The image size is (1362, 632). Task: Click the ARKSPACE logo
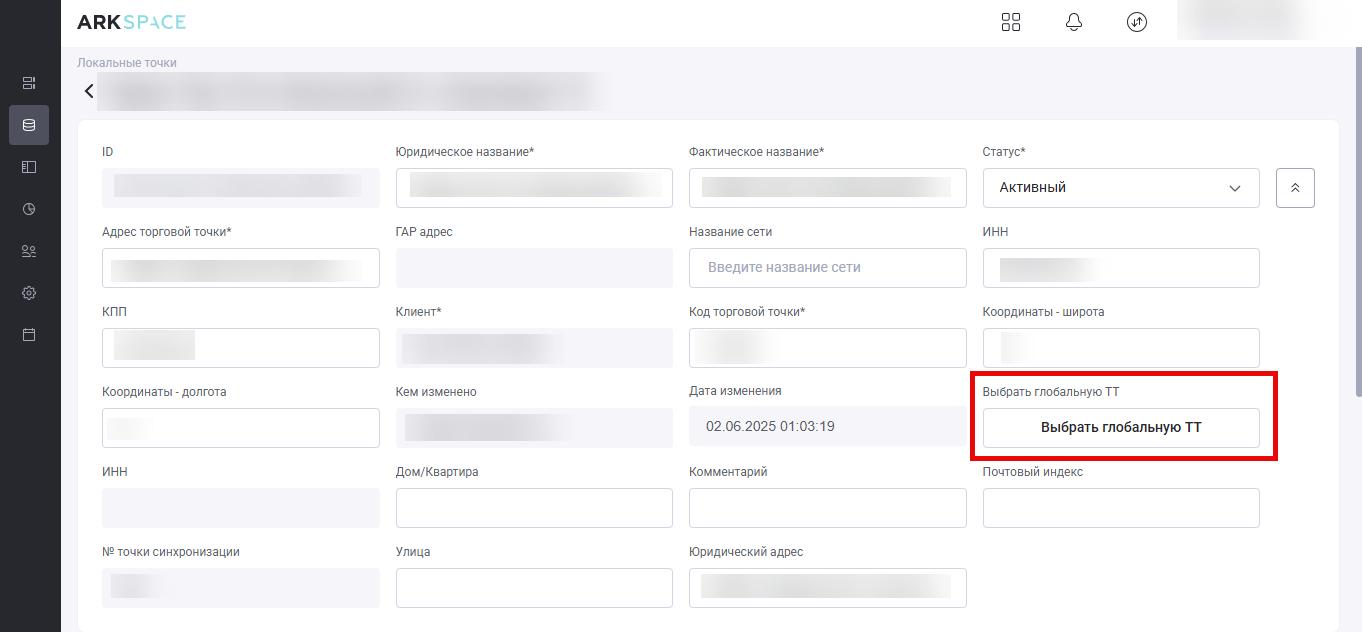click(x=131, y=22)
